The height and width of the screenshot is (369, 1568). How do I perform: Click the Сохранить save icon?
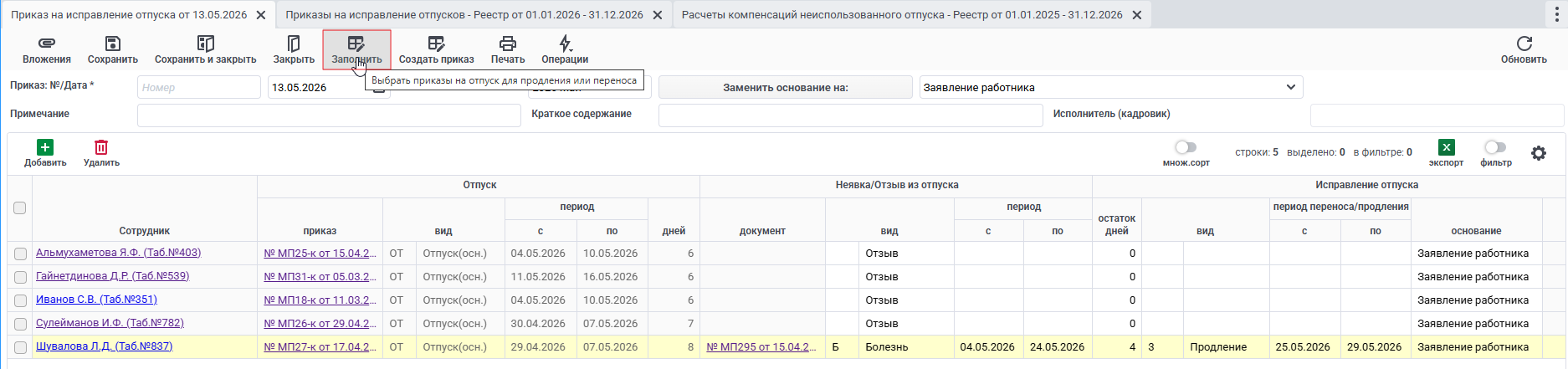click(x=113, y=44)
